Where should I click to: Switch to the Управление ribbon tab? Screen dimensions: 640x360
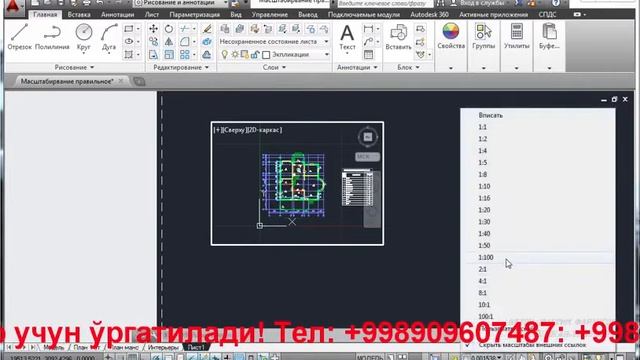[269, 14]
